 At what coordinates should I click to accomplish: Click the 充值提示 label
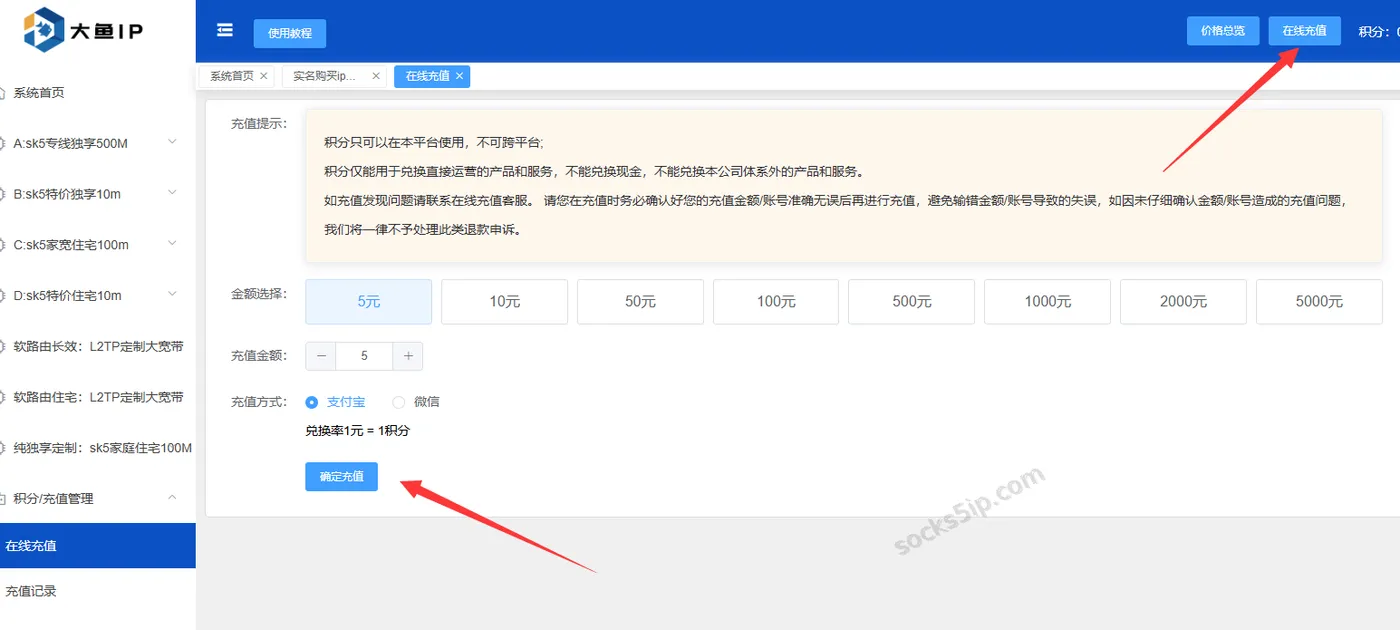click(259, 124)
